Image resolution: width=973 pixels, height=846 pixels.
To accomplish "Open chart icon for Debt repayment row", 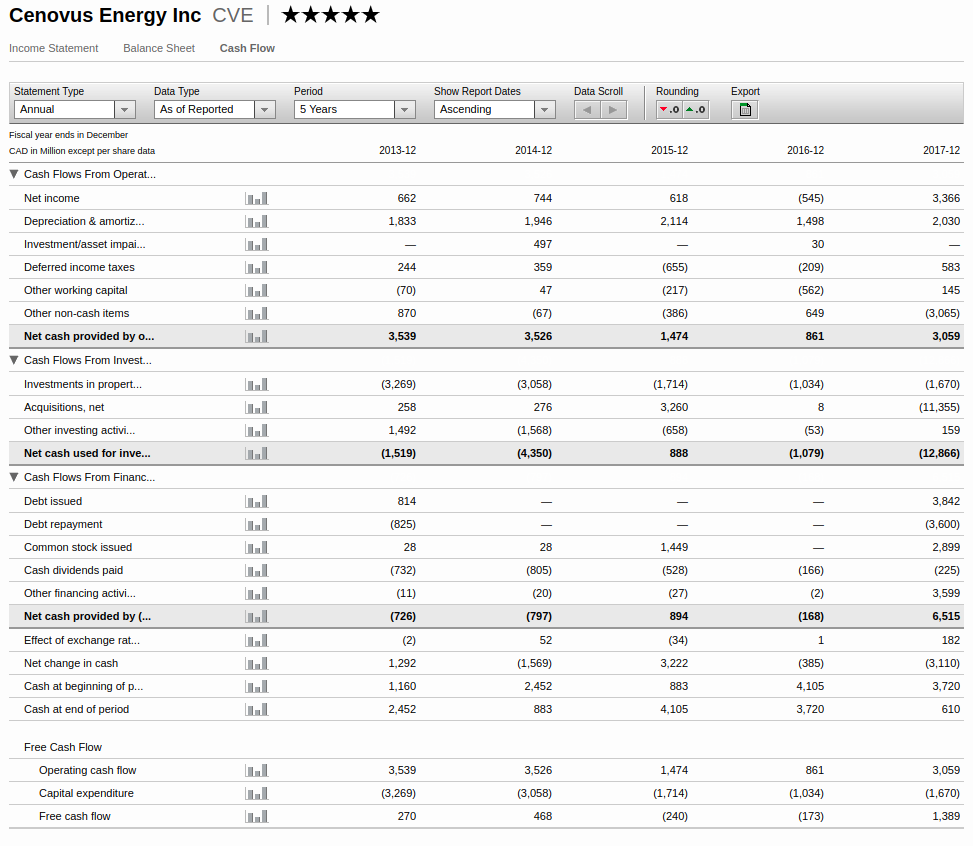I will coord(257,524).
